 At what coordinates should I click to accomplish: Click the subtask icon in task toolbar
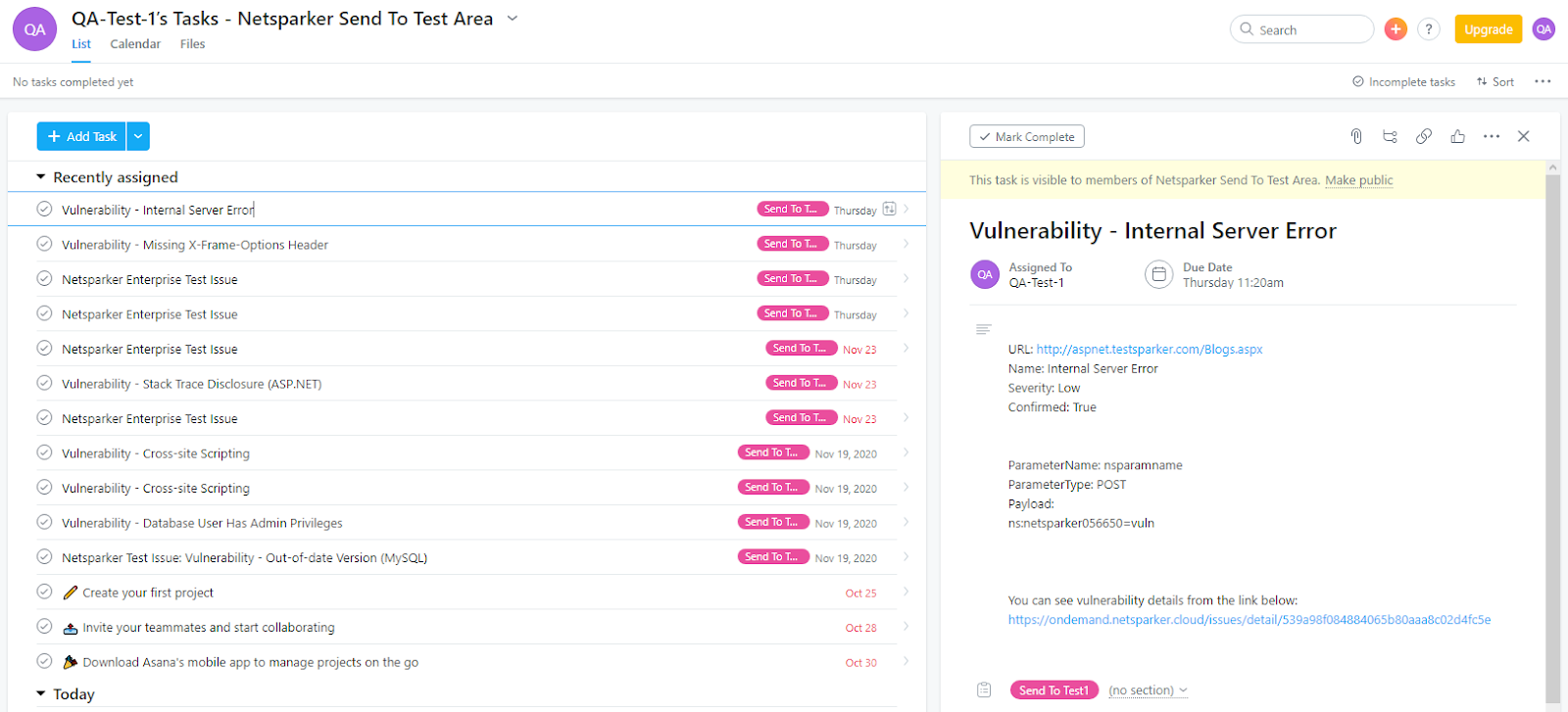click(x=1390, y=137)
